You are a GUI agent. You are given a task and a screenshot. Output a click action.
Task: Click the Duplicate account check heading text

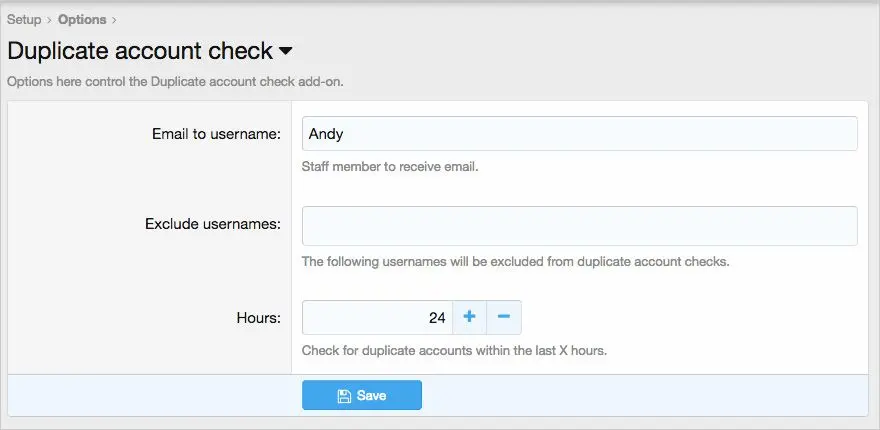point(140,51)
